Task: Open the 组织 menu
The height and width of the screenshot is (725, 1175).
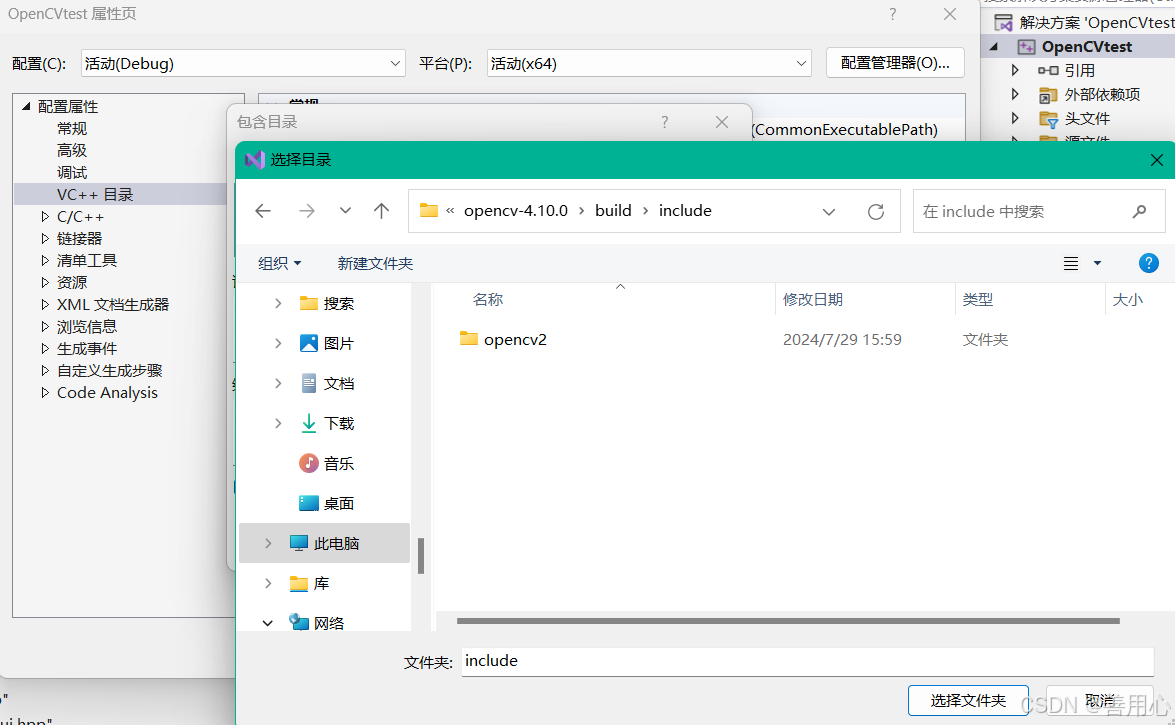Action: (280, 263)
